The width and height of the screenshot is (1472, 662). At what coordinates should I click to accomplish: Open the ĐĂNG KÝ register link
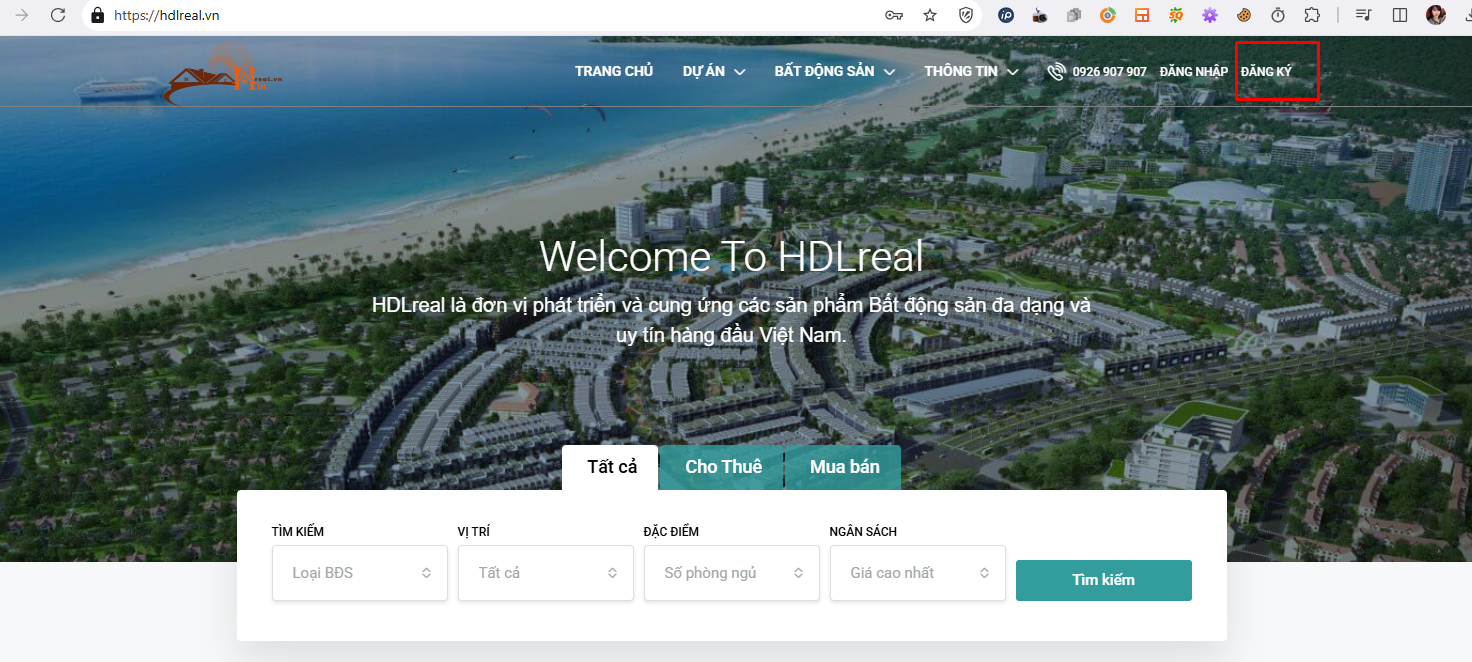1266,72
